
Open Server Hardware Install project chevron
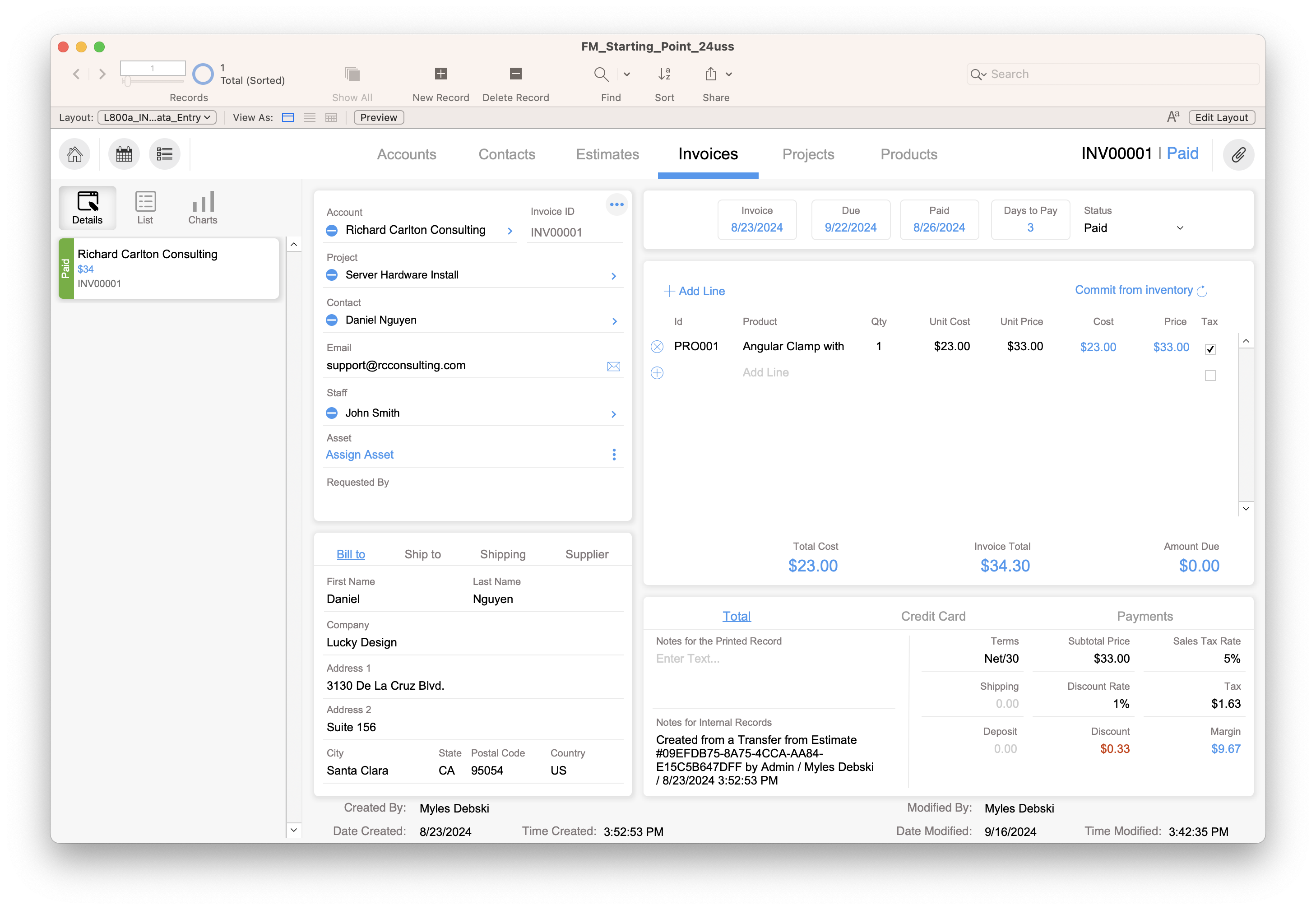click(x=613, y=276)
